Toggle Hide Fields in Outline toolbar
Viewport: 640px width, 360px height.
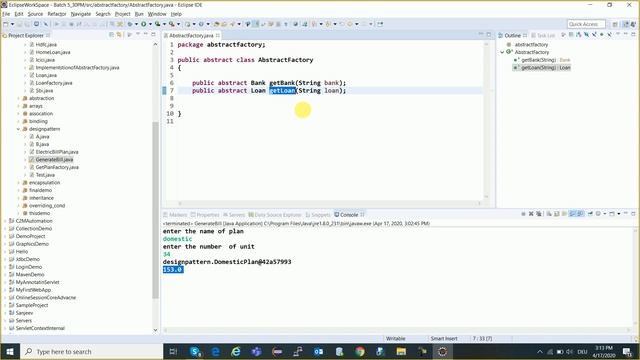tap(586, 35)
